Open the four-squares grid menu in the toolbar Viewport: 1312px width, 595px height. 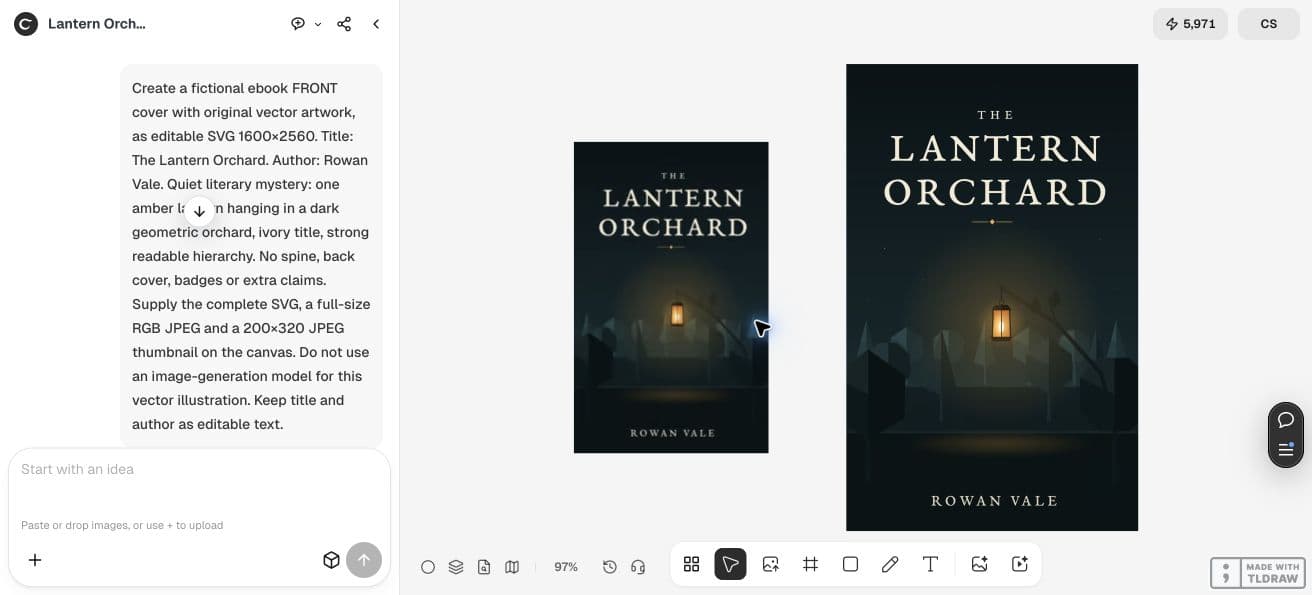pyautogui.click(x=691, y=564)
